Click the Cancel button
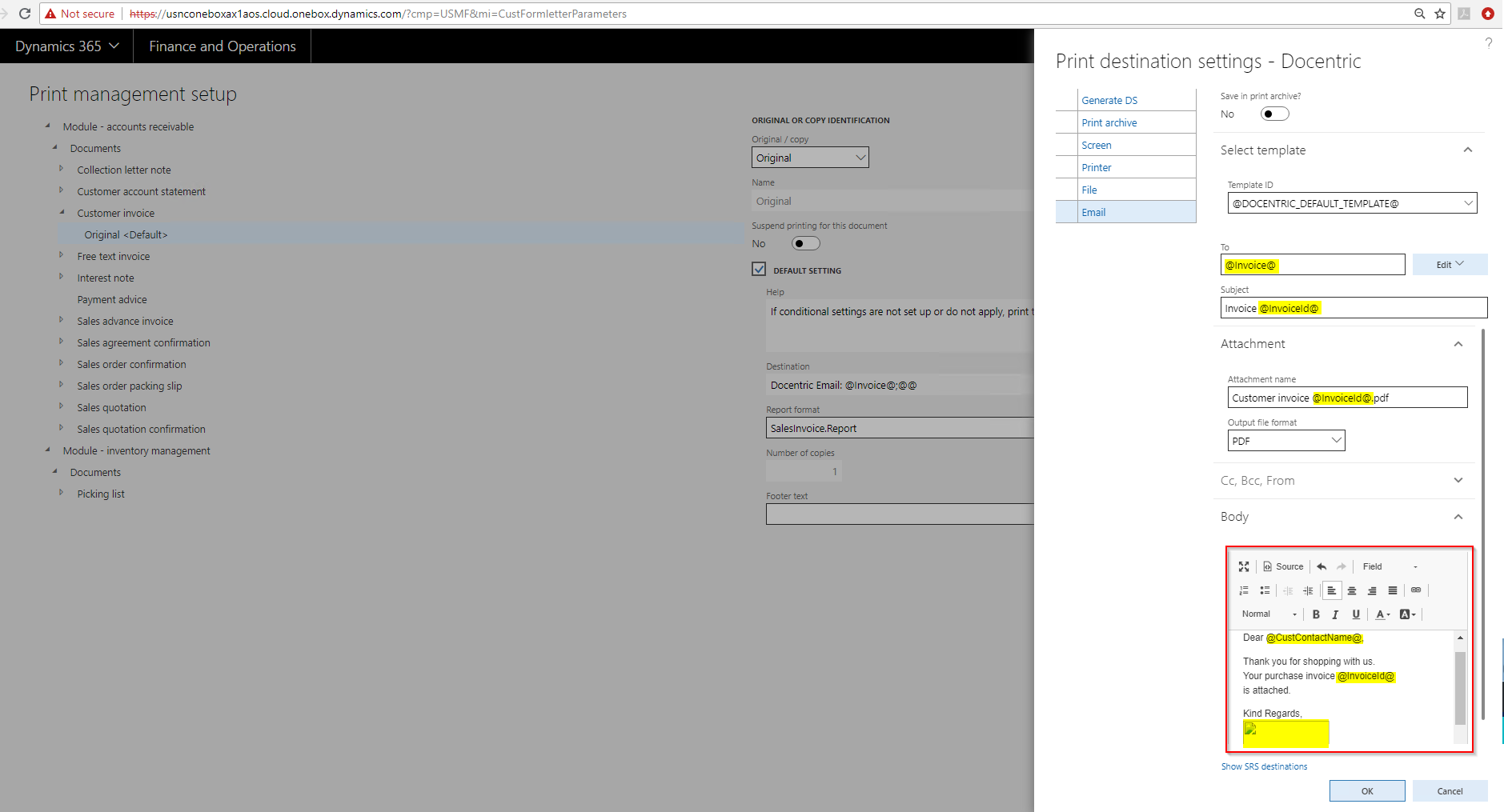Screen dimensions: 1504x812 [1450, 790]
